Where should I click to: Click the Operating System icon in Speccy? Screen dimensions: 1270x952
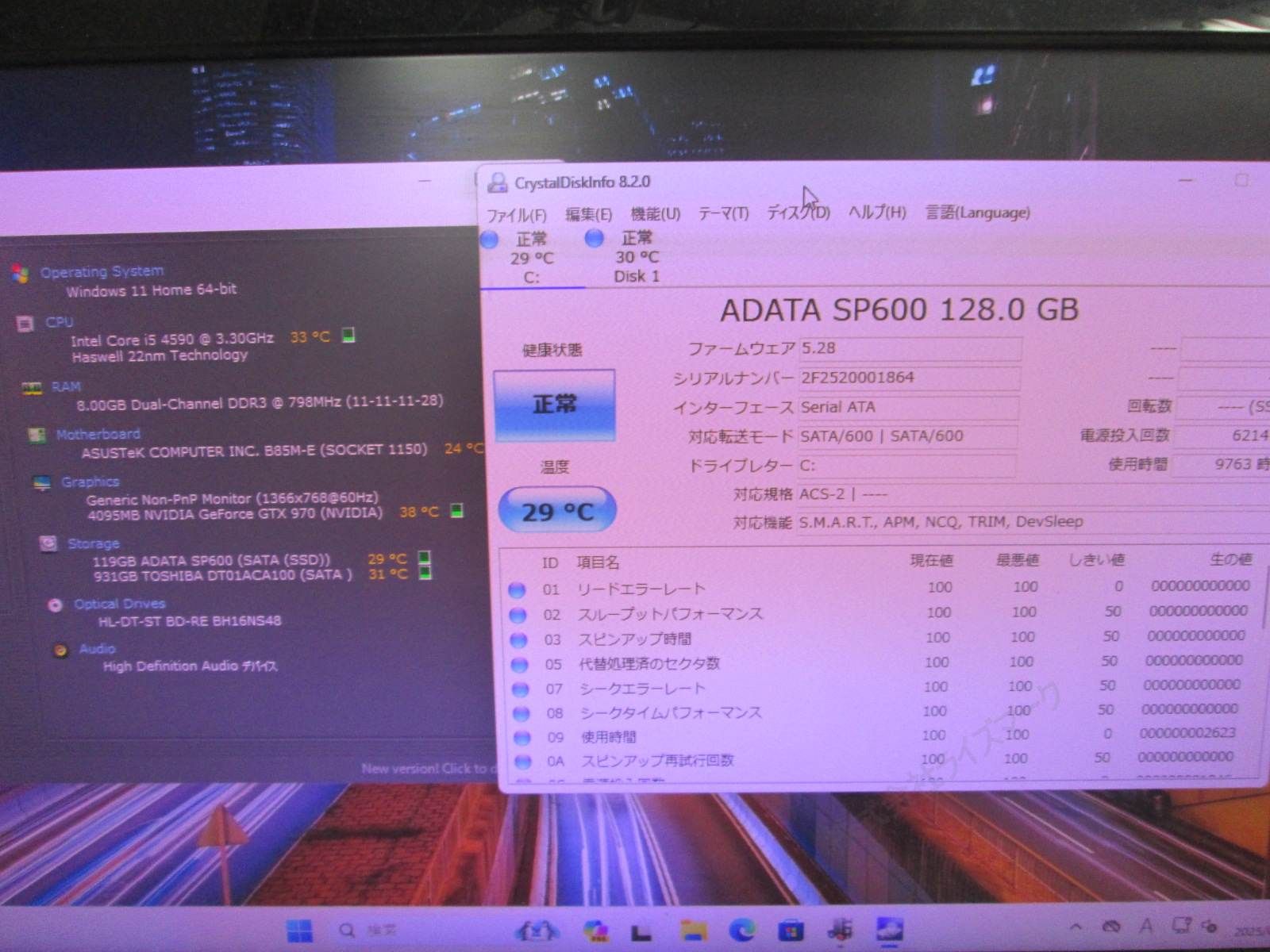(x=21, y=274)
